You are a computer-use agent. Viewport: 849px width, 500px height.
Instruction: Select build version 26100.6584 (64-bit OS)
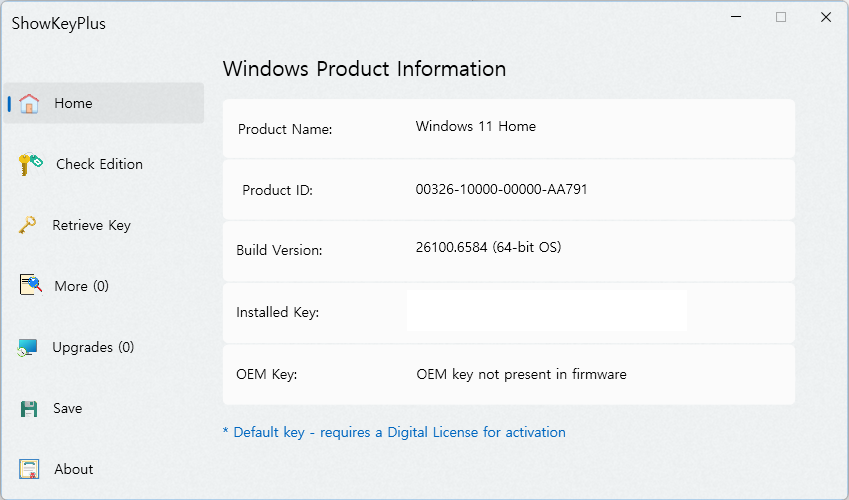488,247
